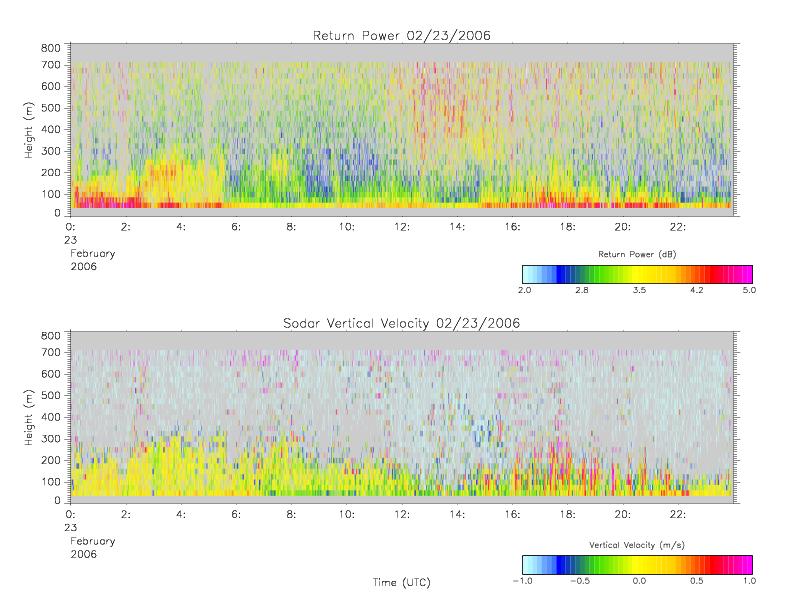Image resolution: width=791 pixels, height=611 pixels.
Task: Click the Return Power heatmap plot area
Action: tap(402, 130)
